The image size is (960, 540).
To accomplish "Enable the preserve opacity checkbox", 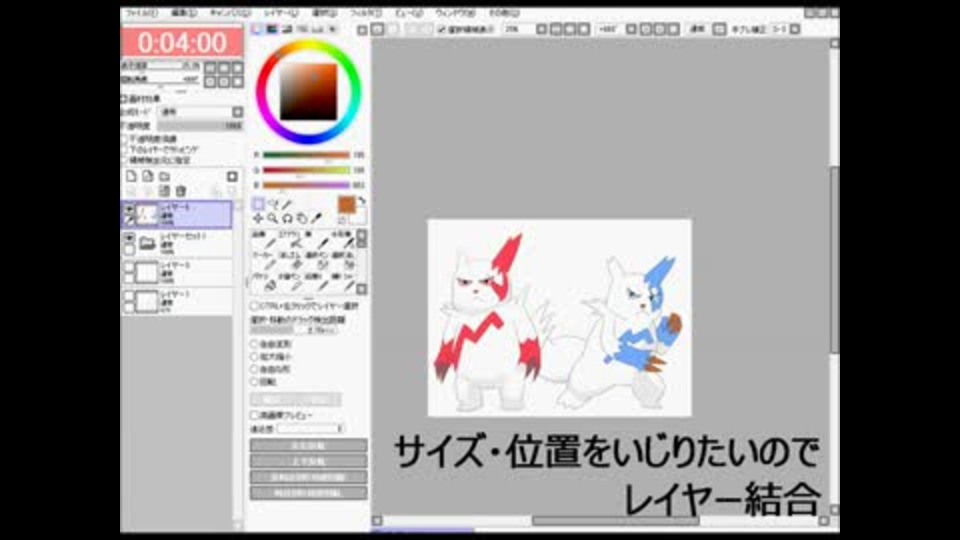I will [125, 139].
